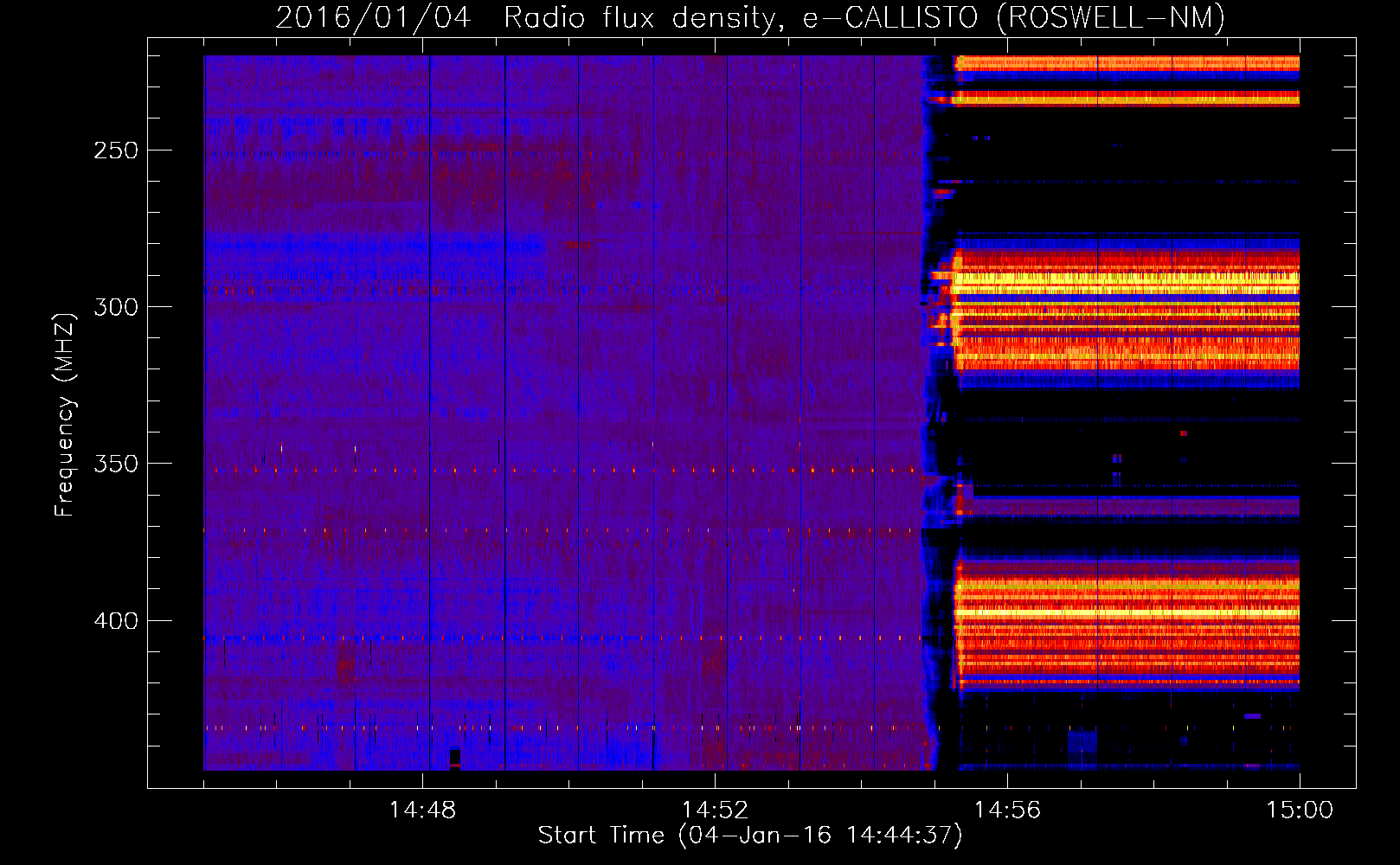Viewport: 1400px width, 865px height.
Task: Click the 14:48 time tick label
Action: [x=422, y=811]
